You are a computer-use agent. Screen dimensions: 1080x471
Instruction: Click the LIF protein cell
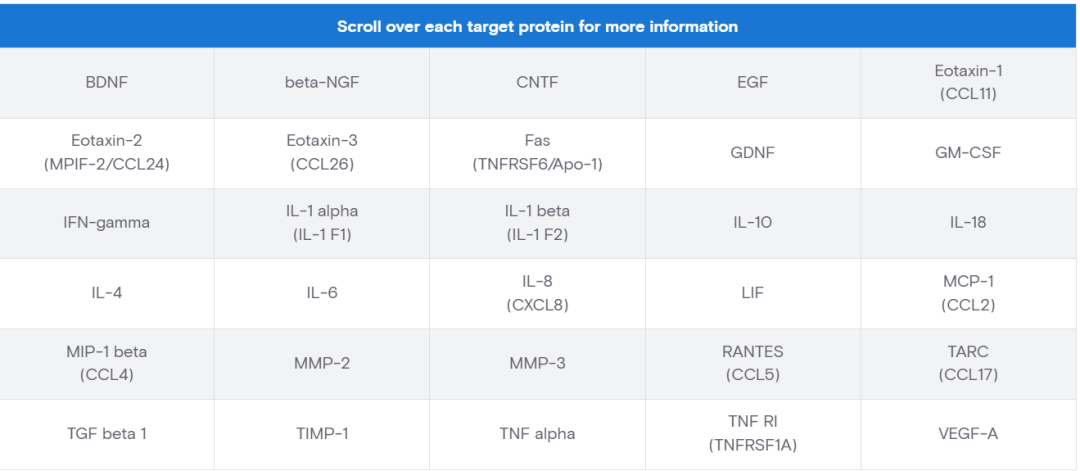coord(752,293)
